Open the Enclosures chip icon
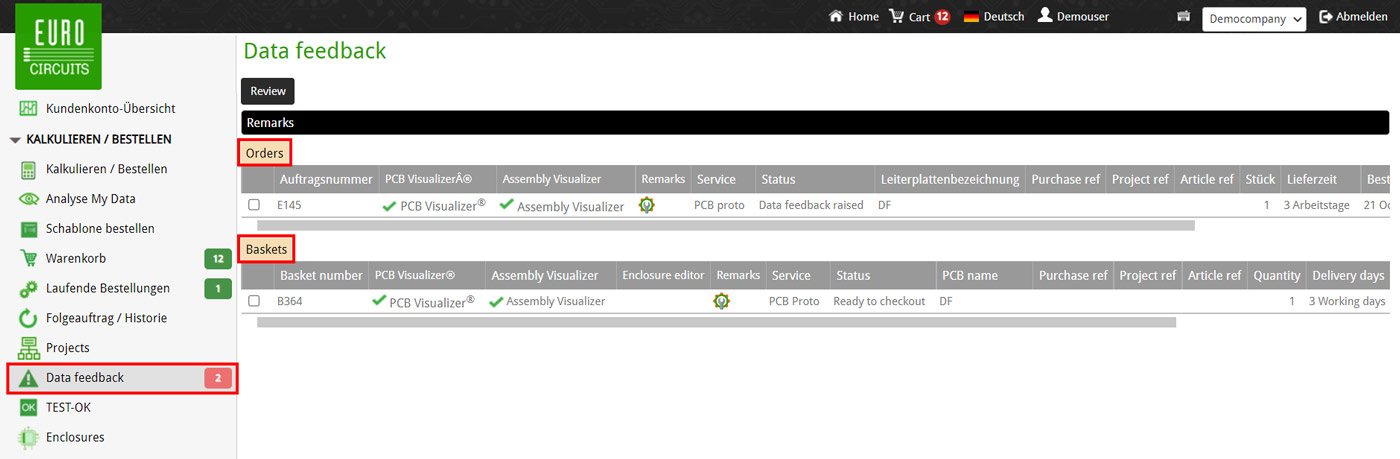The image size is (1400, 459). click(x=28, y=437)
